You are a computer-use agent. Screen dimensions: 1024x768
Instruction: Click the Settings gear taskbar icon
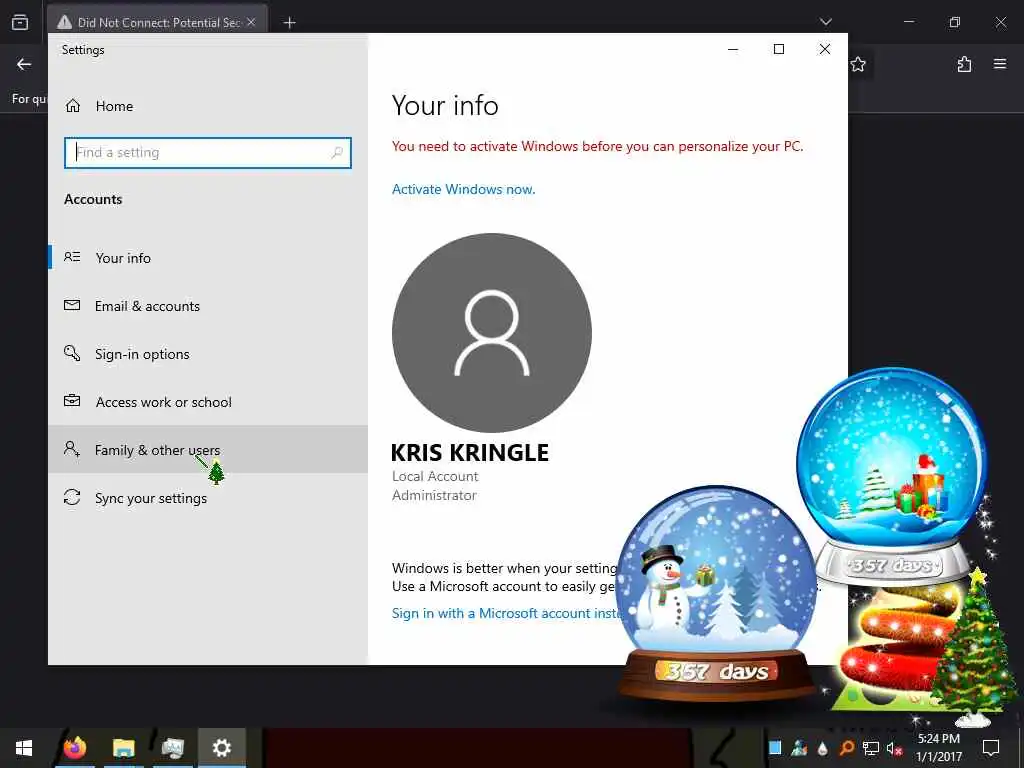[x=221, y=748]
